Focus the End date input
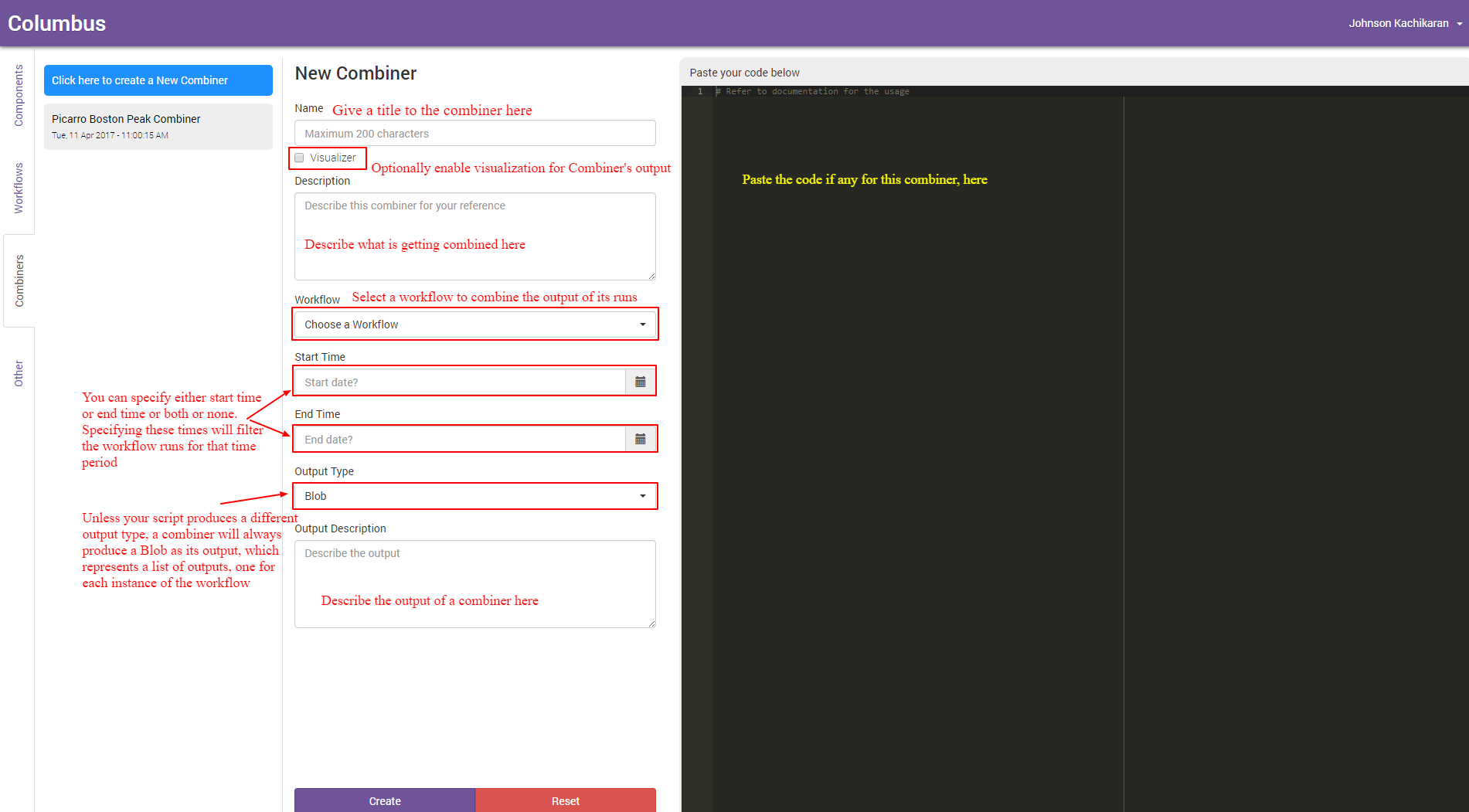The width and height of the screenshot is (1469, 812). (x=460, y=439)
